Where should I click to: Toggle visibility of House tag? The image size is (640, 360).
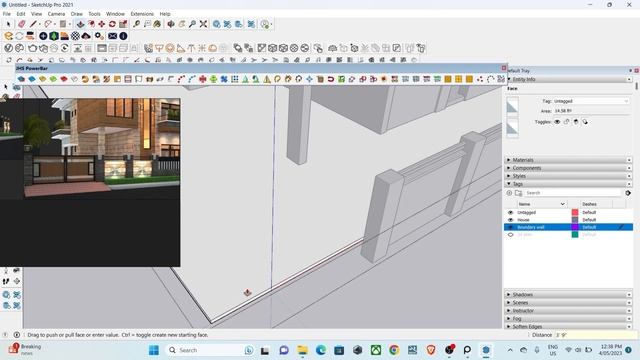click(510, 220)
